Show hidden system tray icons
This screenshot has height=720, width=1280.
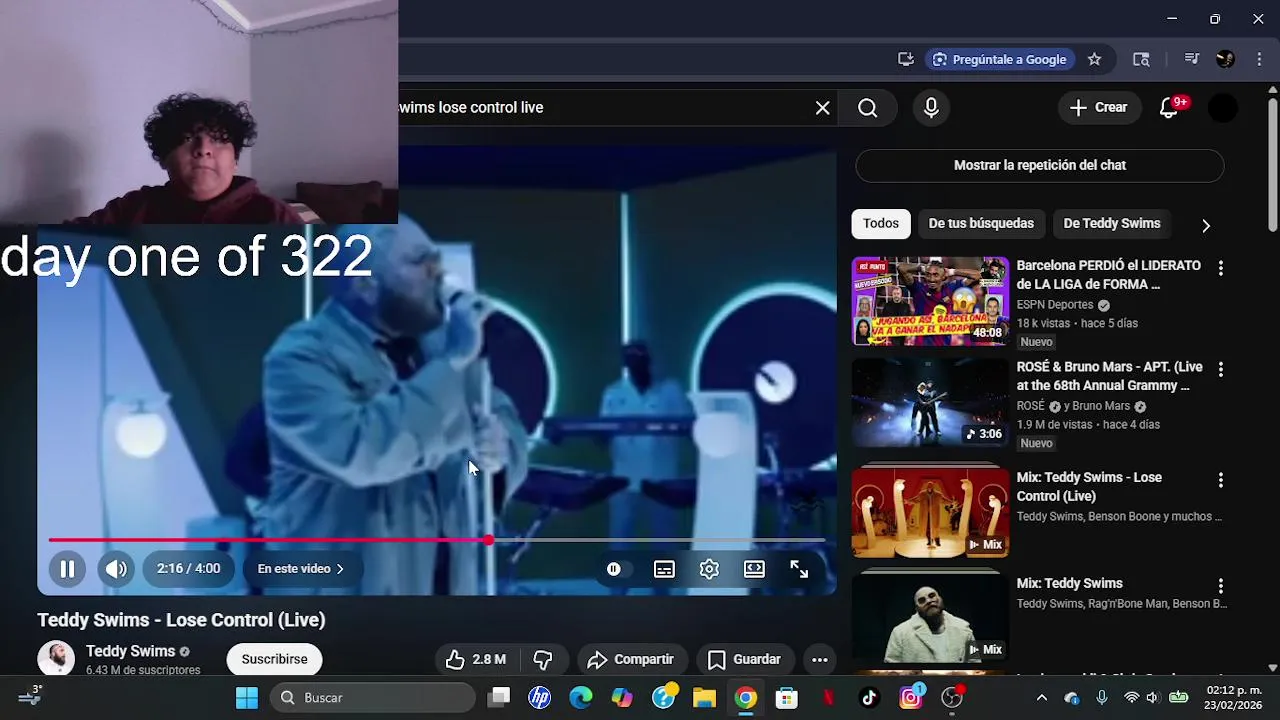[x=1041, y=698]
